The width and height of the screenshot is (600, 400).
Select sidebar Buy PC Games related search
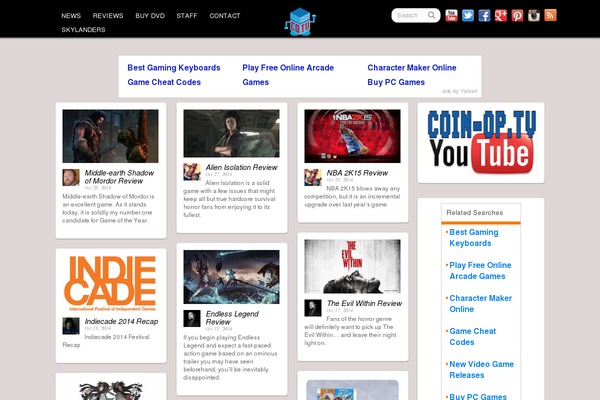click(478, 396)
